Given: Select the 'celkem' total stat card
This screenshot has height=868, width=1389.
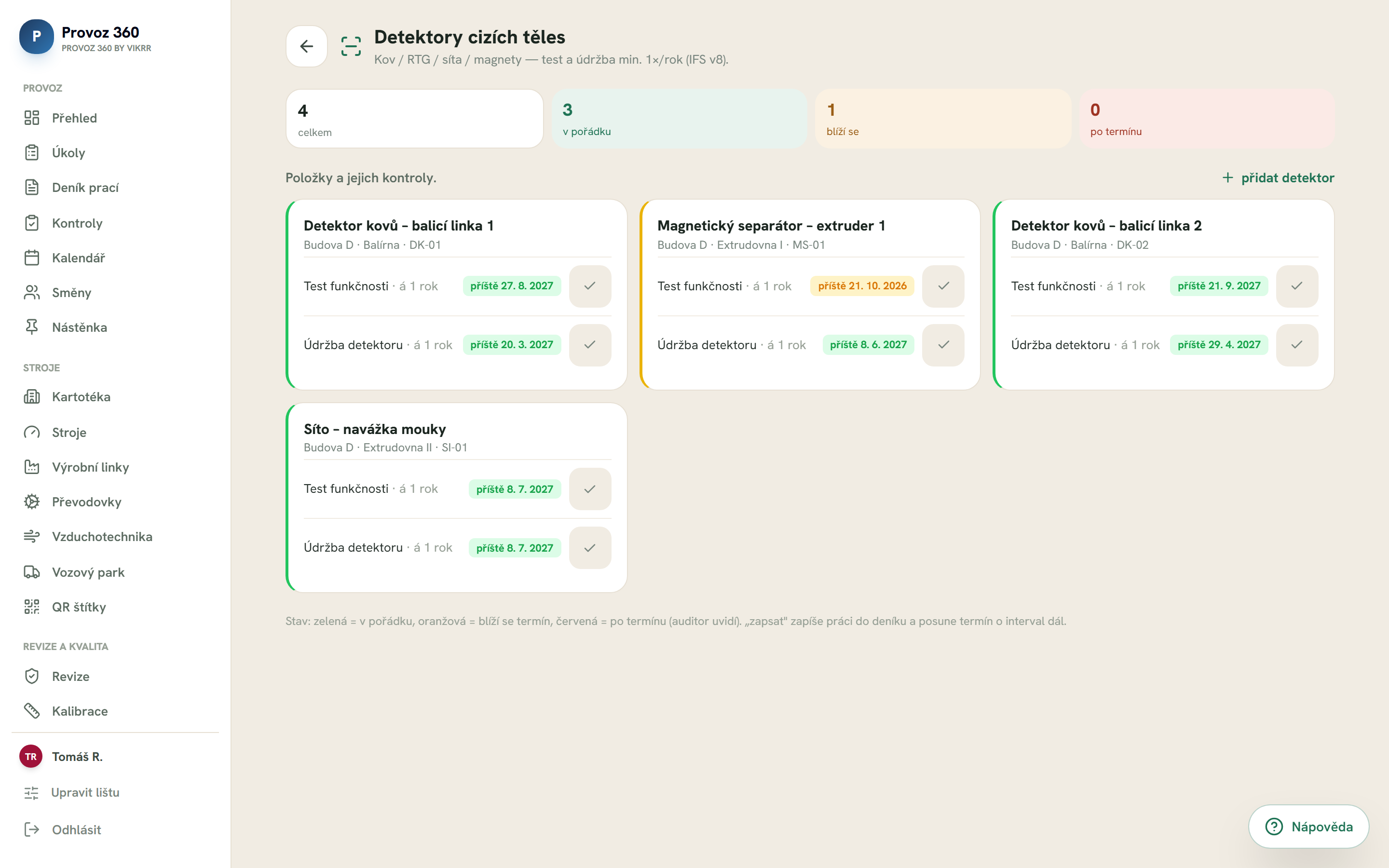Looking at the screenshot, I should click(414, 119).
